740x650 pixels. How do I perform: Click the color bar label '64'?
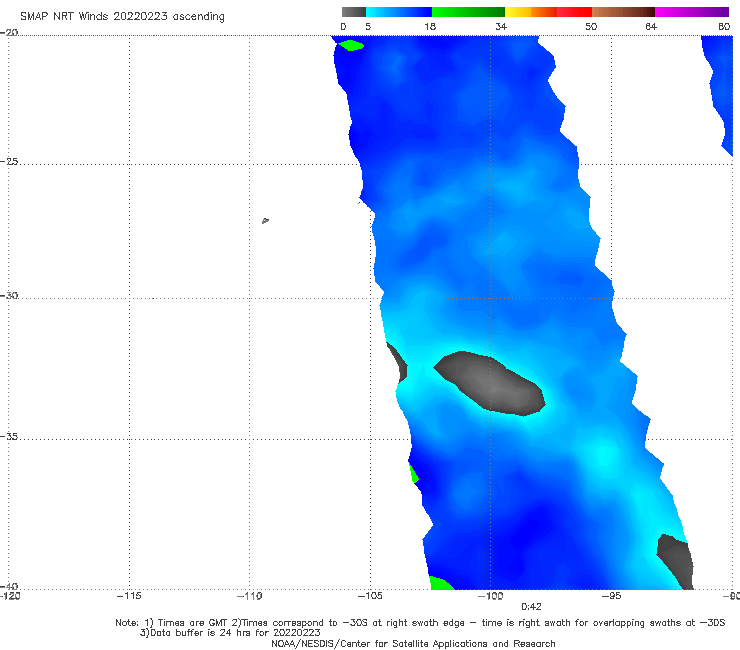coord(651,27)
